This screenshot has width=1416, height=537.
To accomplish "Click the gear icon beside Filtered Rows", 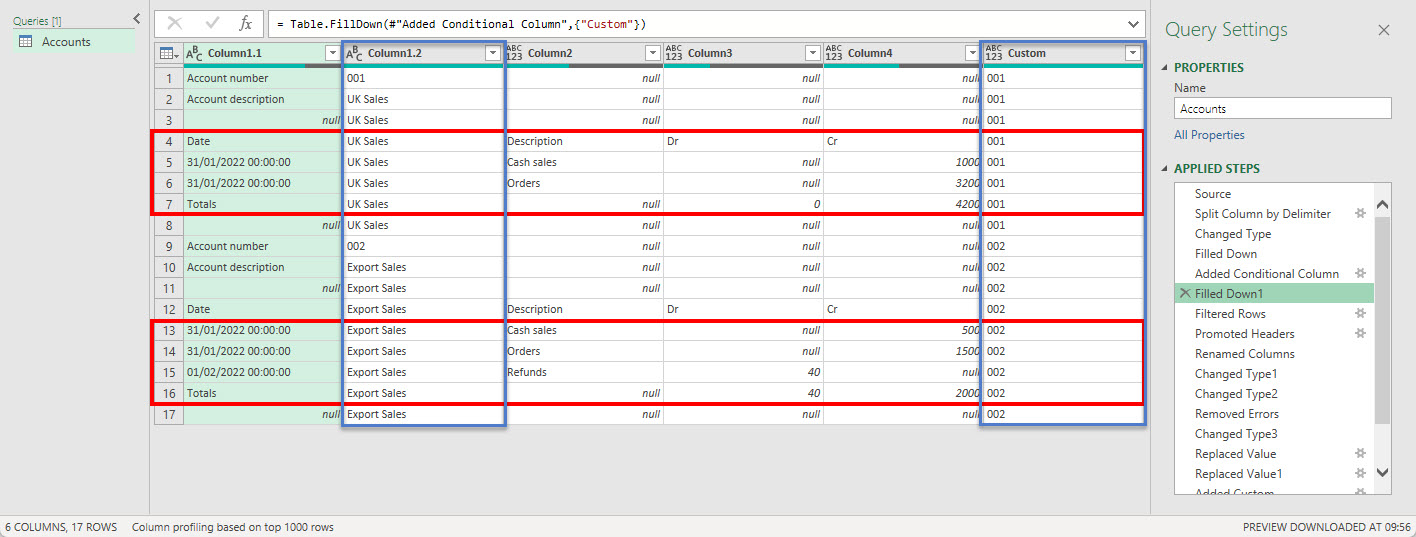I will [x=1359, y=314].
